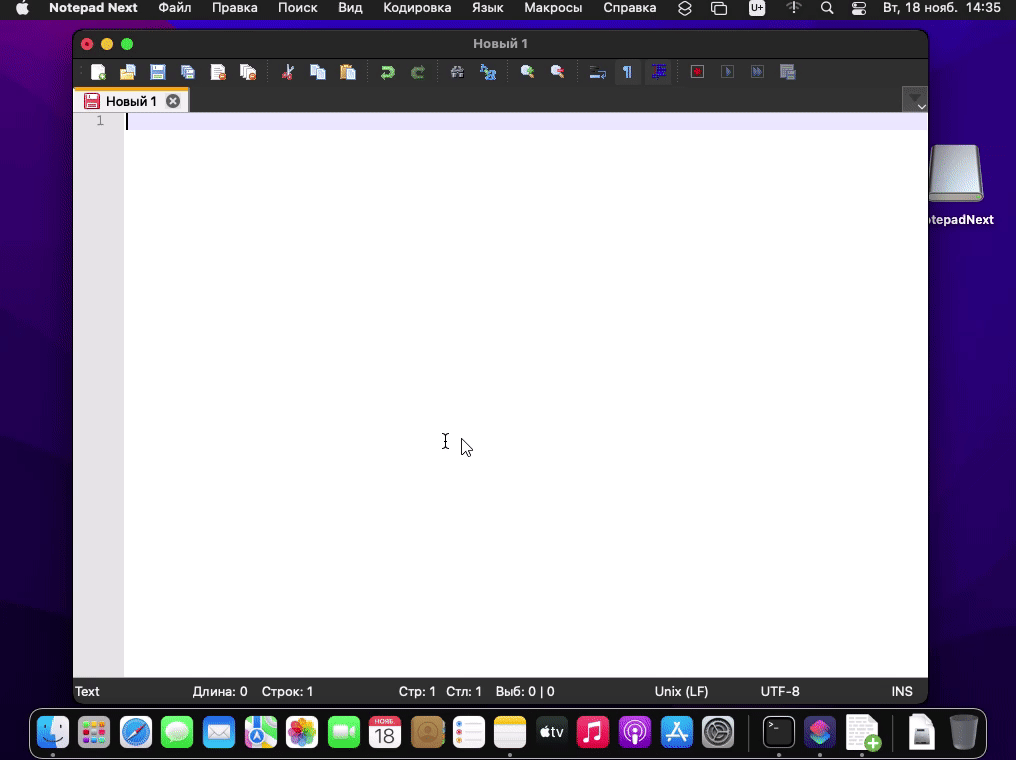1016x760 pixels.
Task: Close the Новый 1 tab
Action: point(173,101)
